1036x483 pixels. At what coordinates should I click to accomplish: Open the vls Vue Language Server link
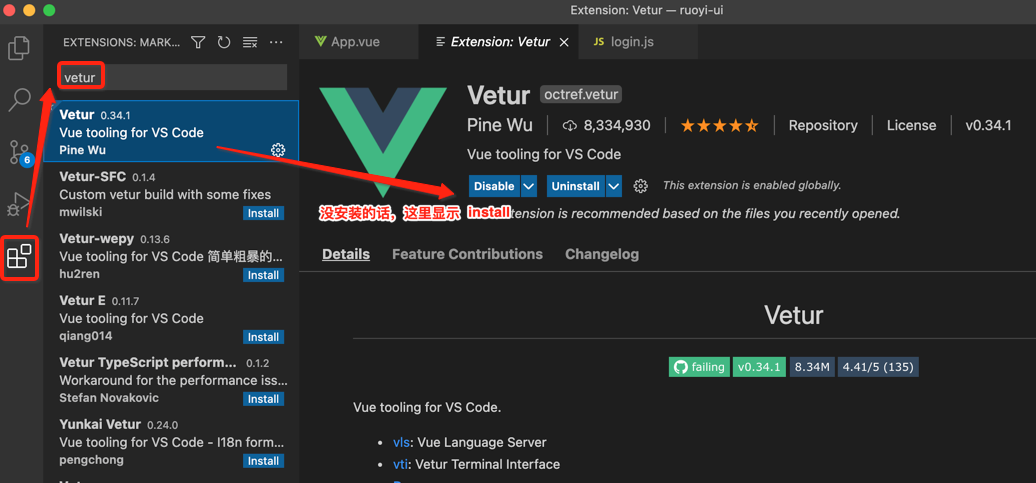(401, 442)
